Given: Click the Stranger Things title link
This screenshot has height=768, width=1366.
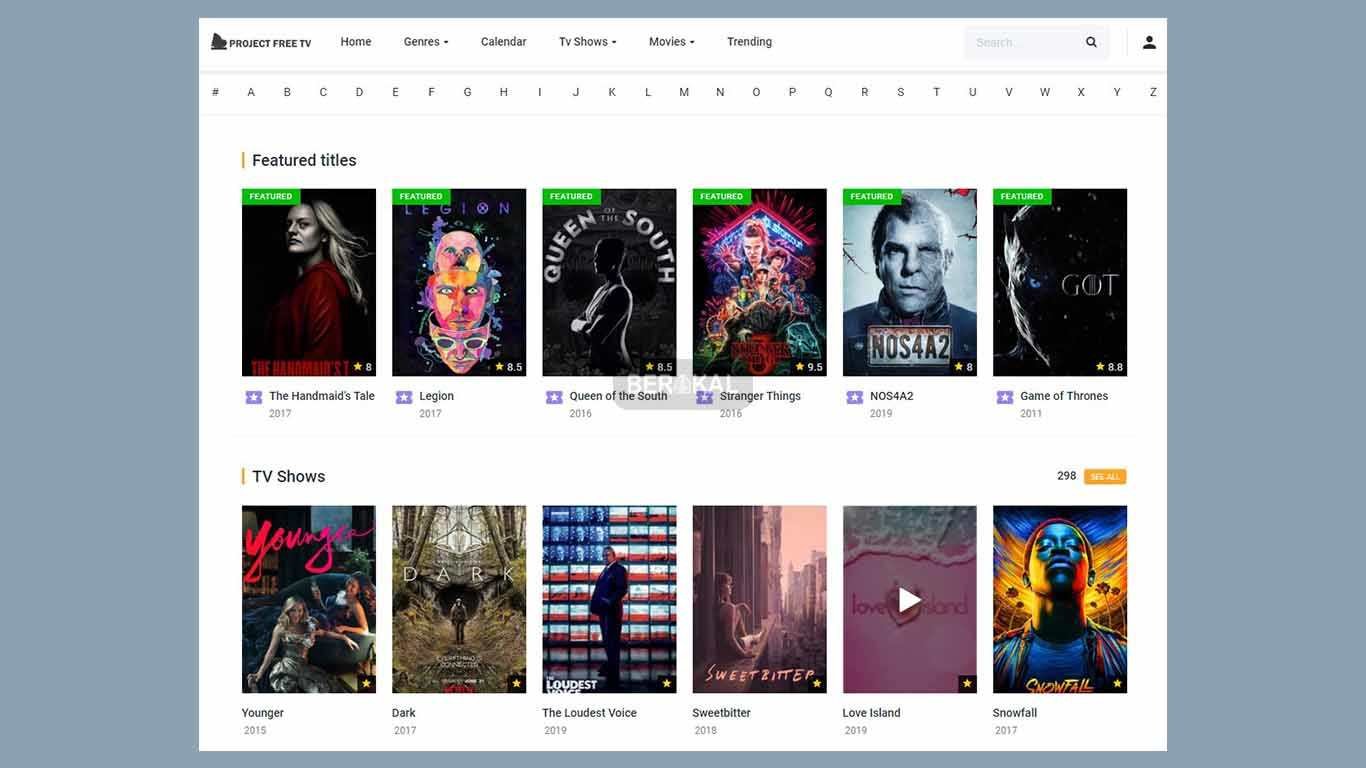Looking at the screenshot, I should tap(761, 396).
